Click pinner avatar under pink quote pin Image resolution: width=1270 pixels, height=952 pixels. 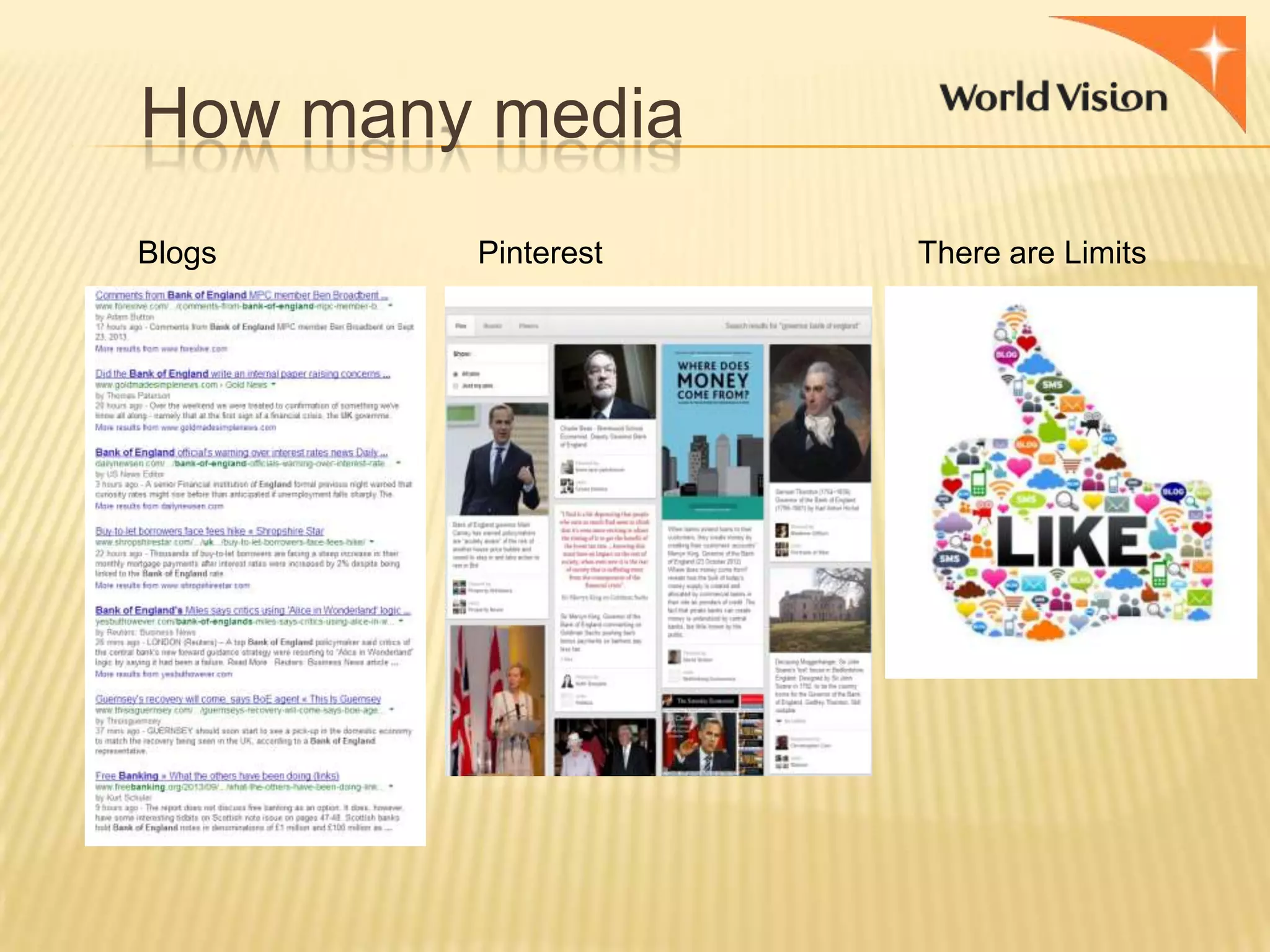coord(567,681)
